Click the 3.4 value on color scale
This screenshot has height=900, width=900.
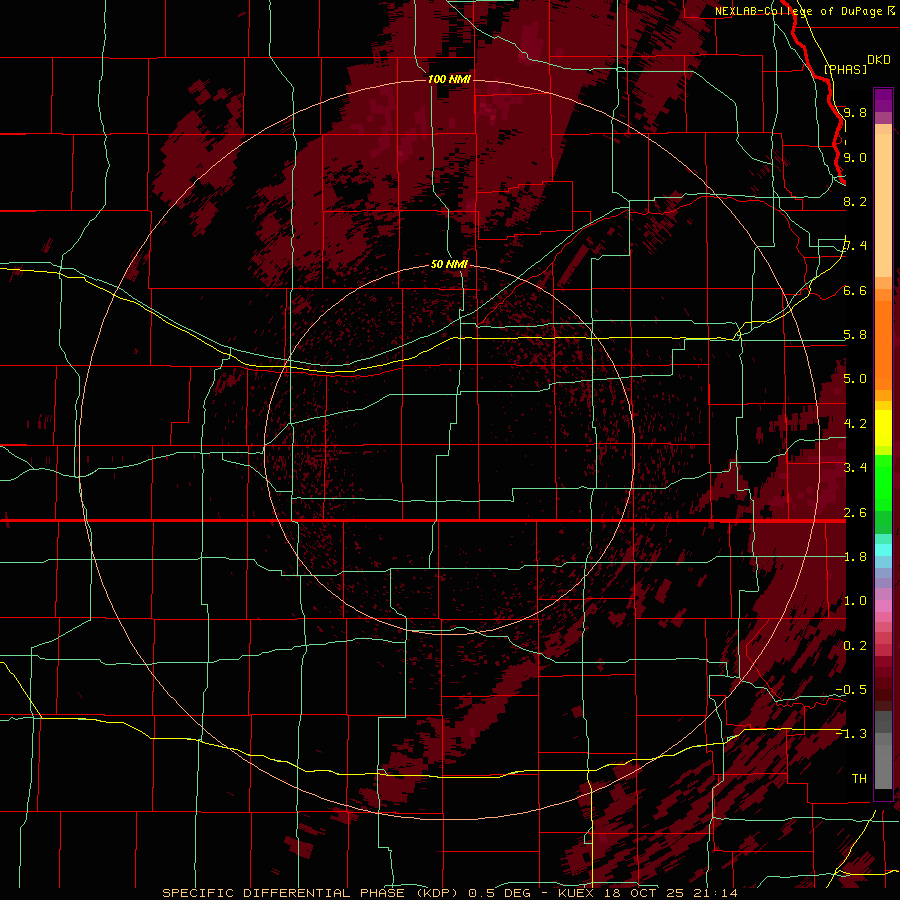pos(855,468)
